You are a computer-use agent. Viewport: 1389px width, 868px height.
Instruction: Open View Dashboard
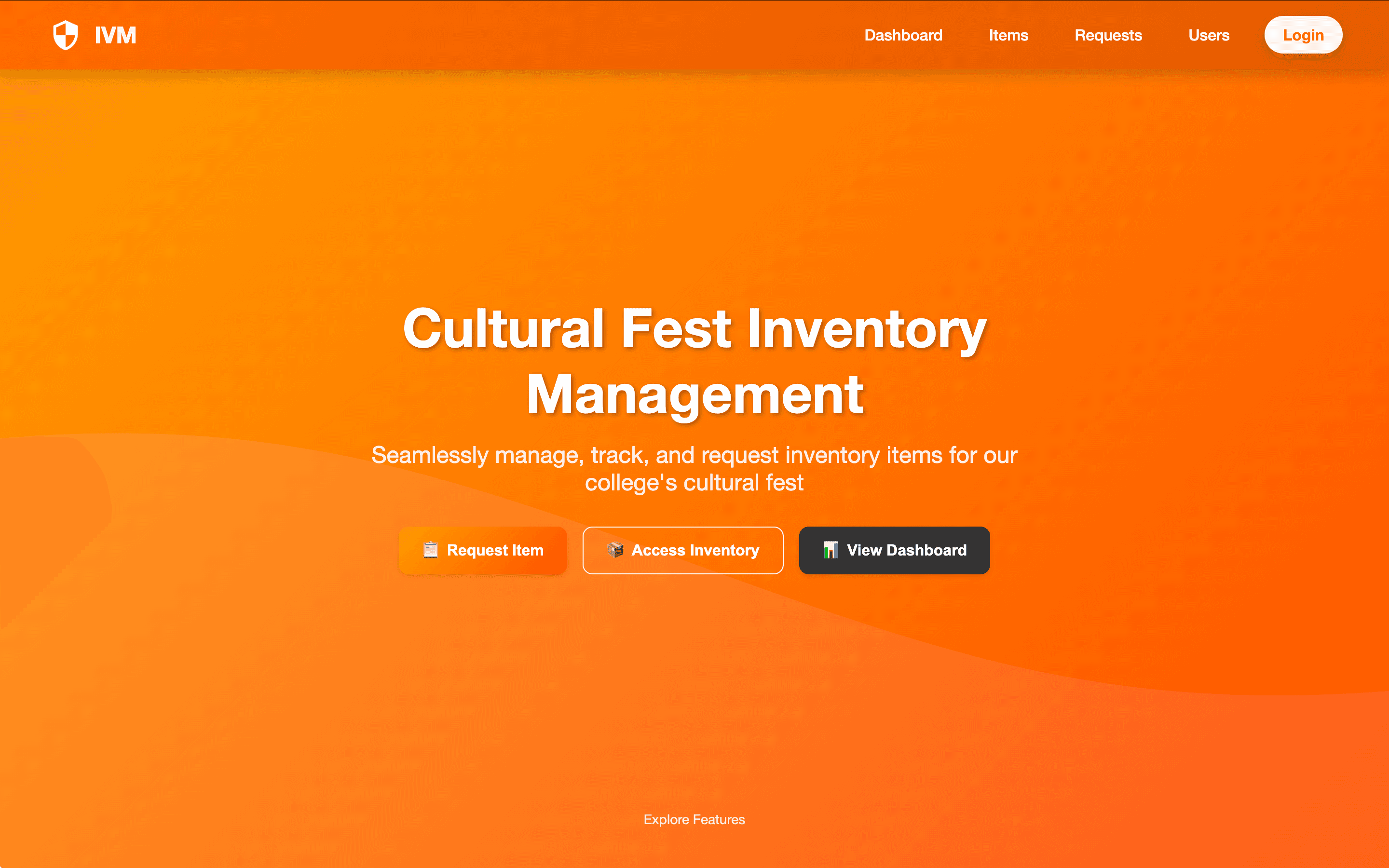point(894,550)
